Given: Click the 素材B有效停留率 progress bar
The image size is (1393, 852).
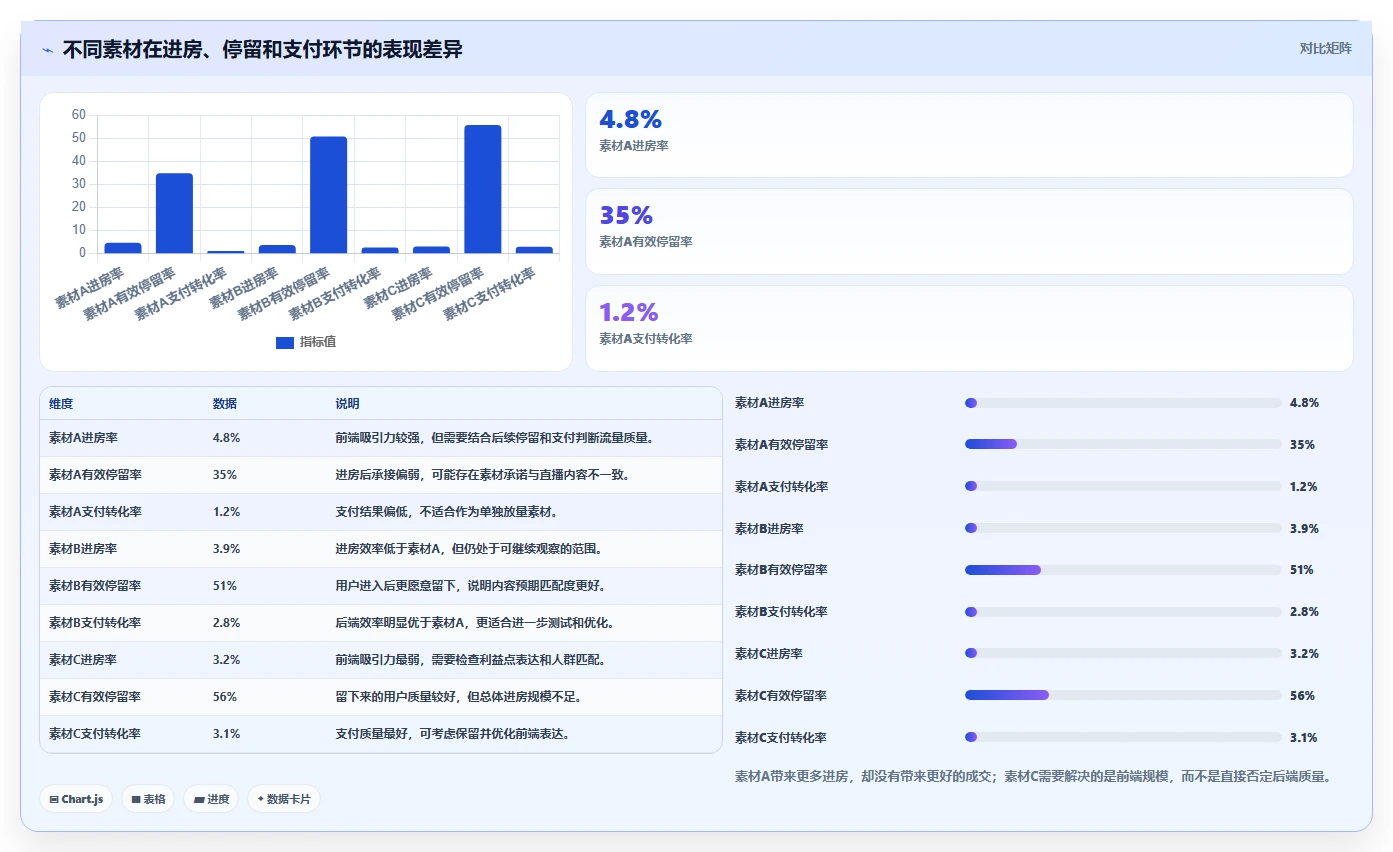Looking at the screenshot, I should click(1123, 570).
